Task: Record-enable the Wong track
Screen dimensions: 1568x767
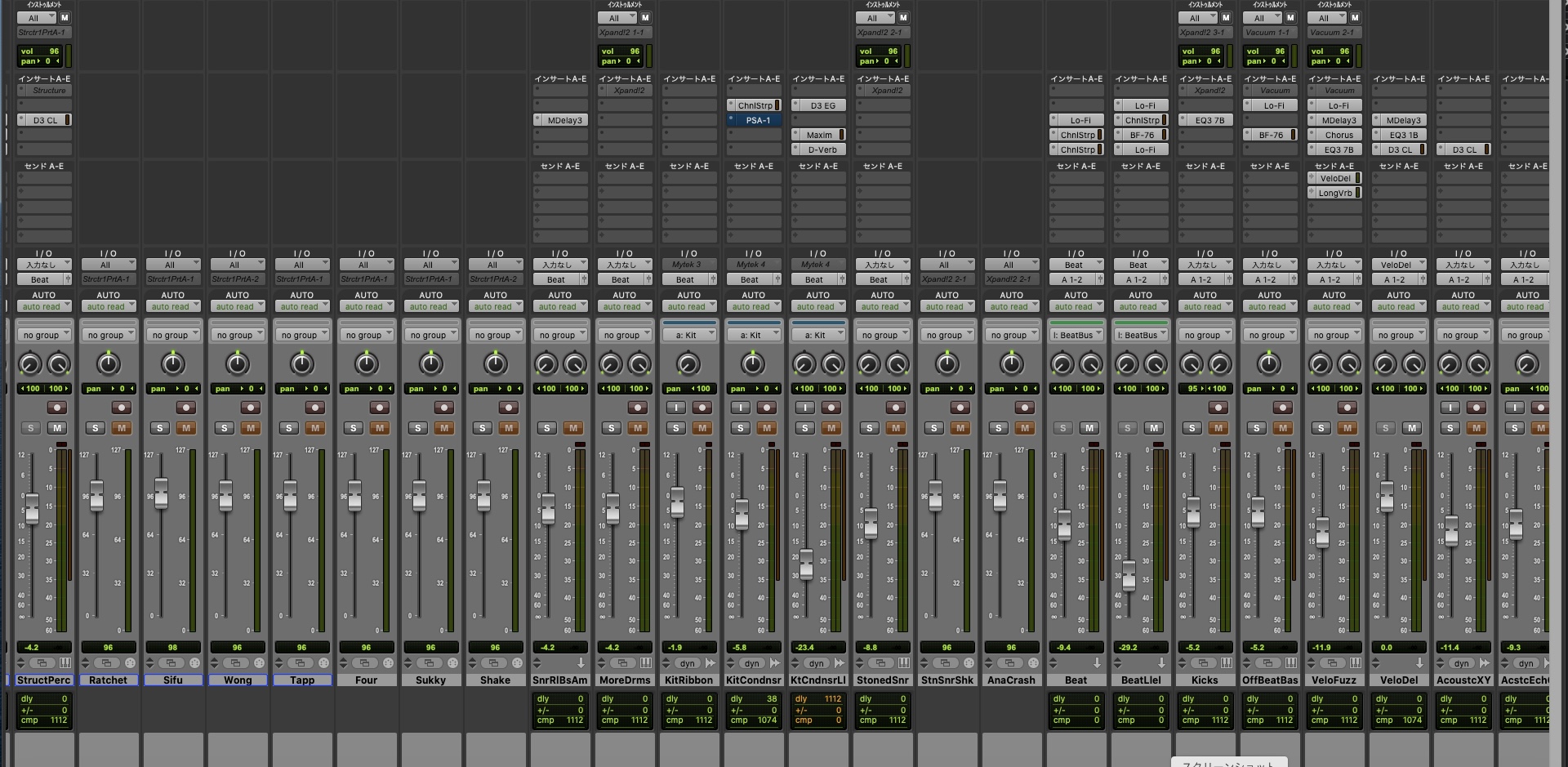Action: (x=251, y=408)
